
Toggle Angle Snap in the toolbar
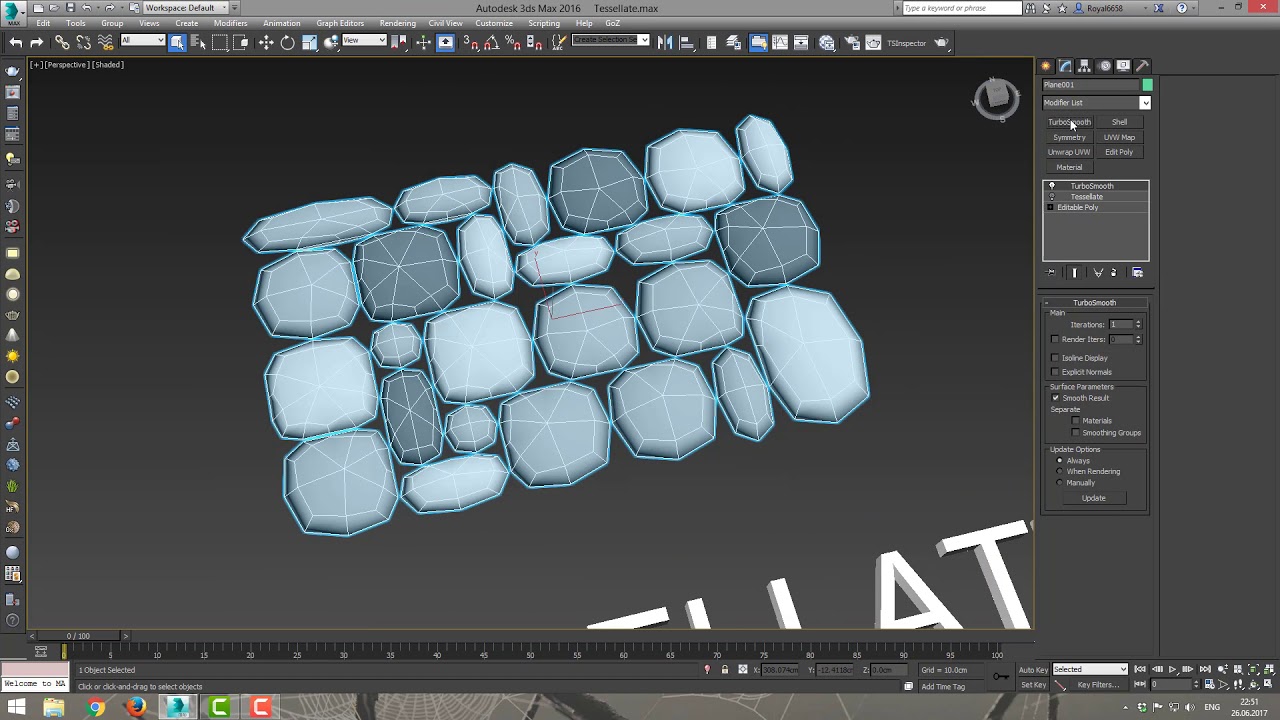[491, 42]
